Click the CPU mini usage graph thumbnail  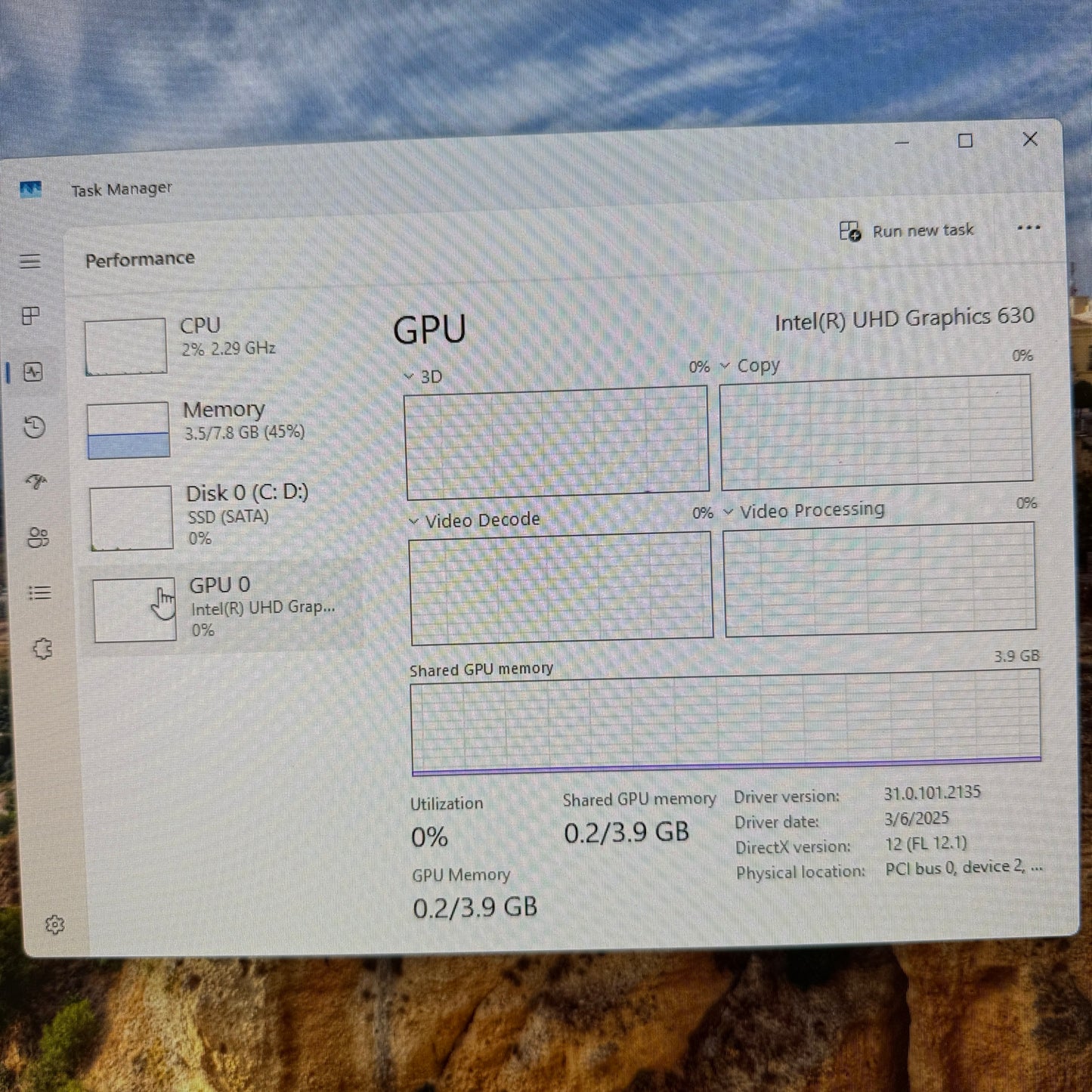(x=125, y=346)
